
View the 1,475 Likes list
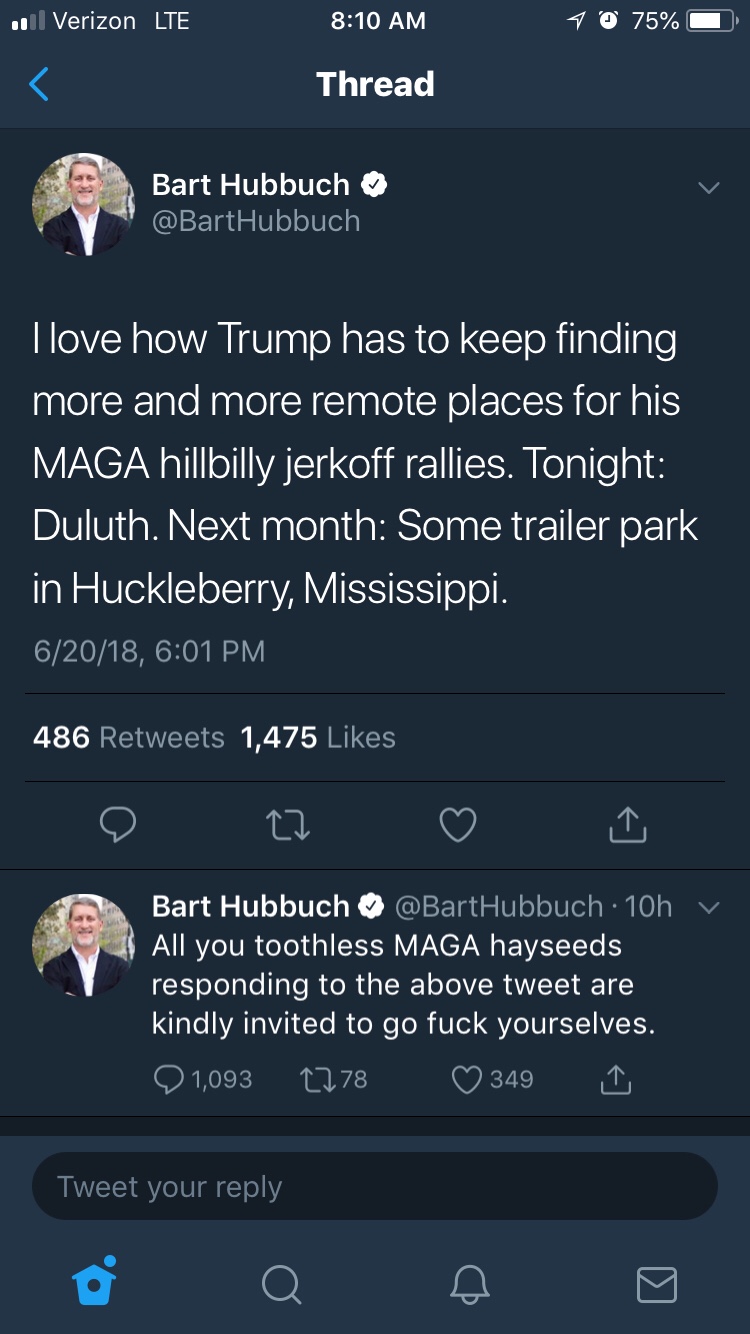click(x=318, y=738)
